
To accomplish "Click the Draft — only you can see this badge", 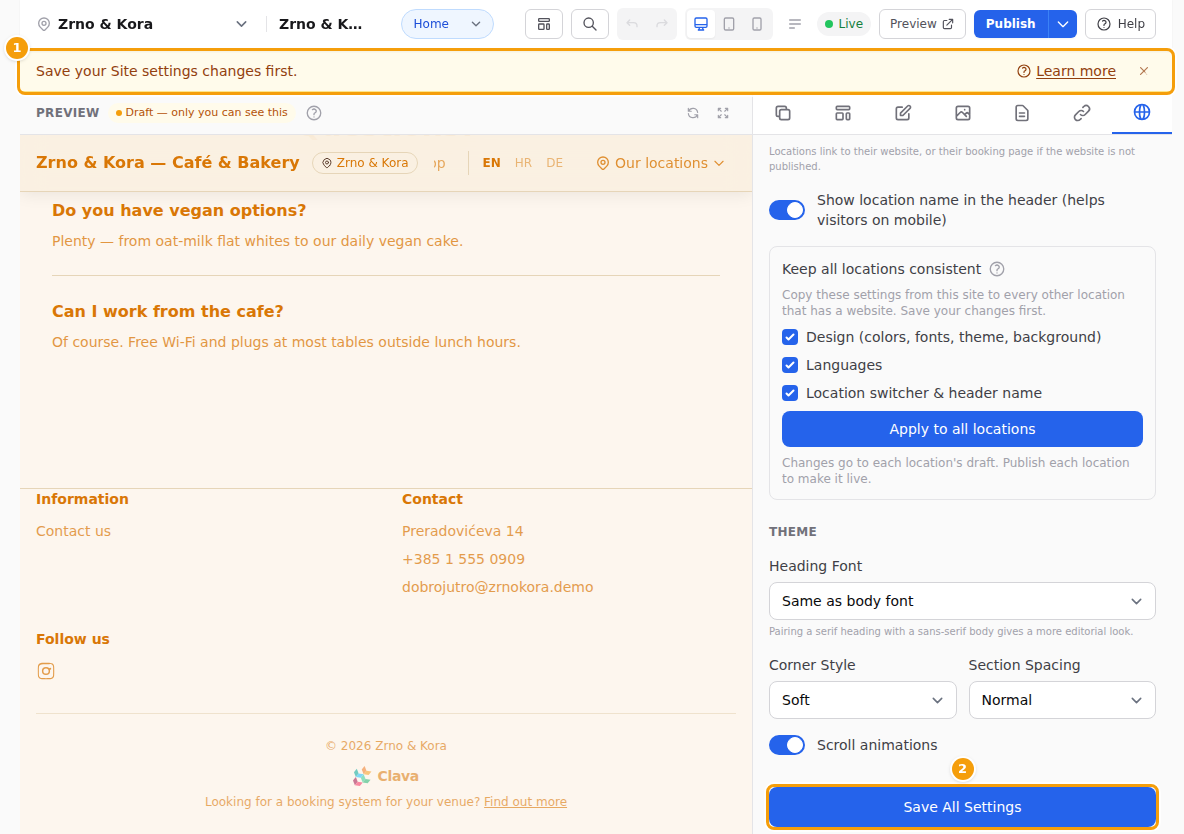I will (202, 113).
